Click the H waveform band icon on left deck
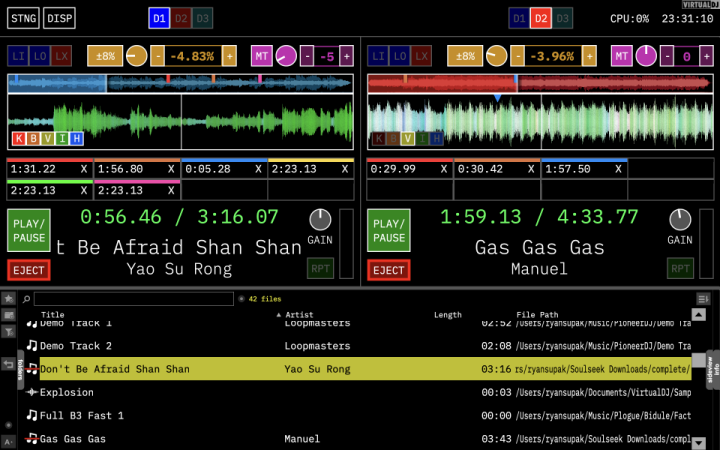The image size is (720, 450). coord(76,138)
